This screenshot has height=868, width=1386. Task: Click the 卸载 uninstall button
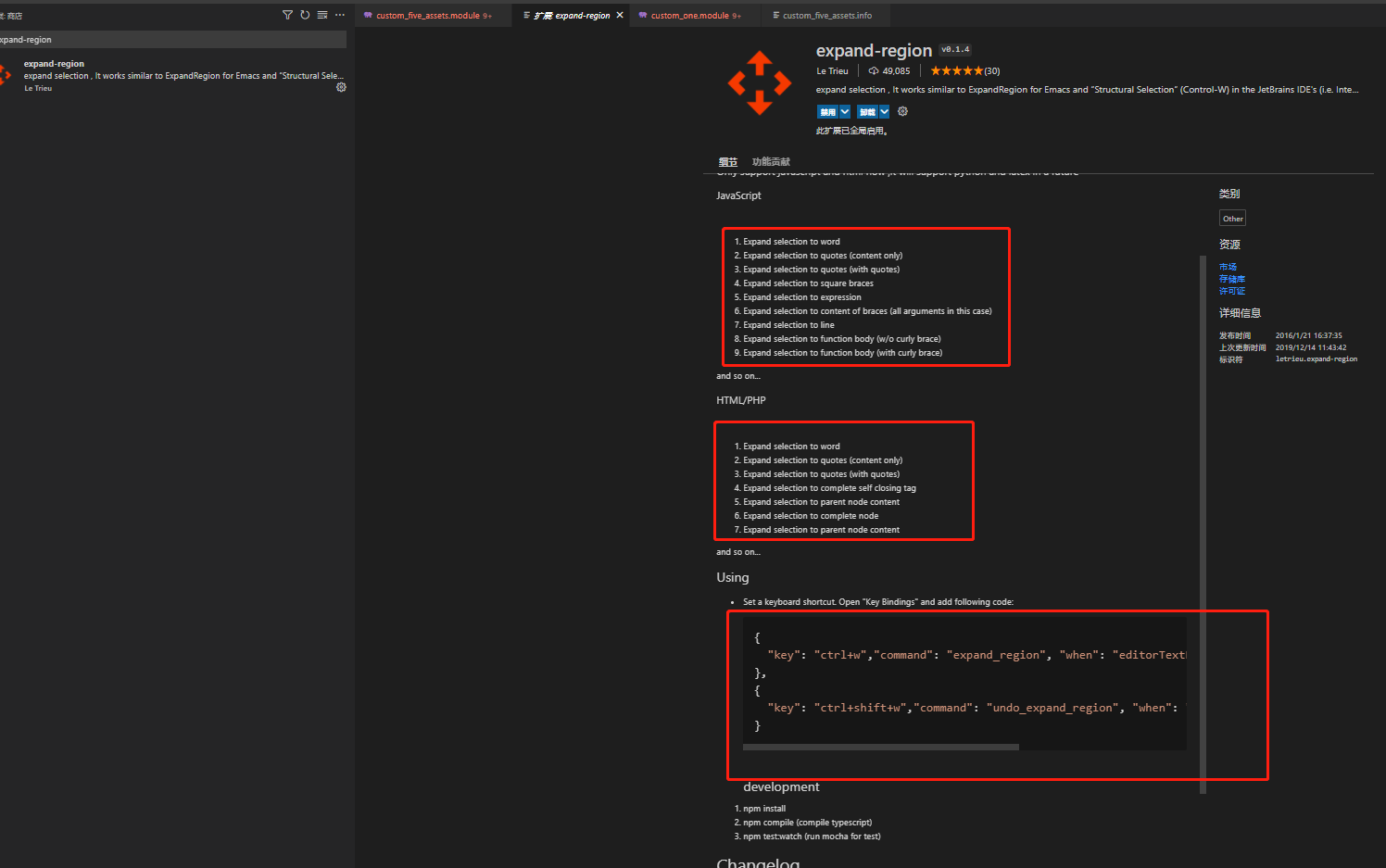click(867, 111)
